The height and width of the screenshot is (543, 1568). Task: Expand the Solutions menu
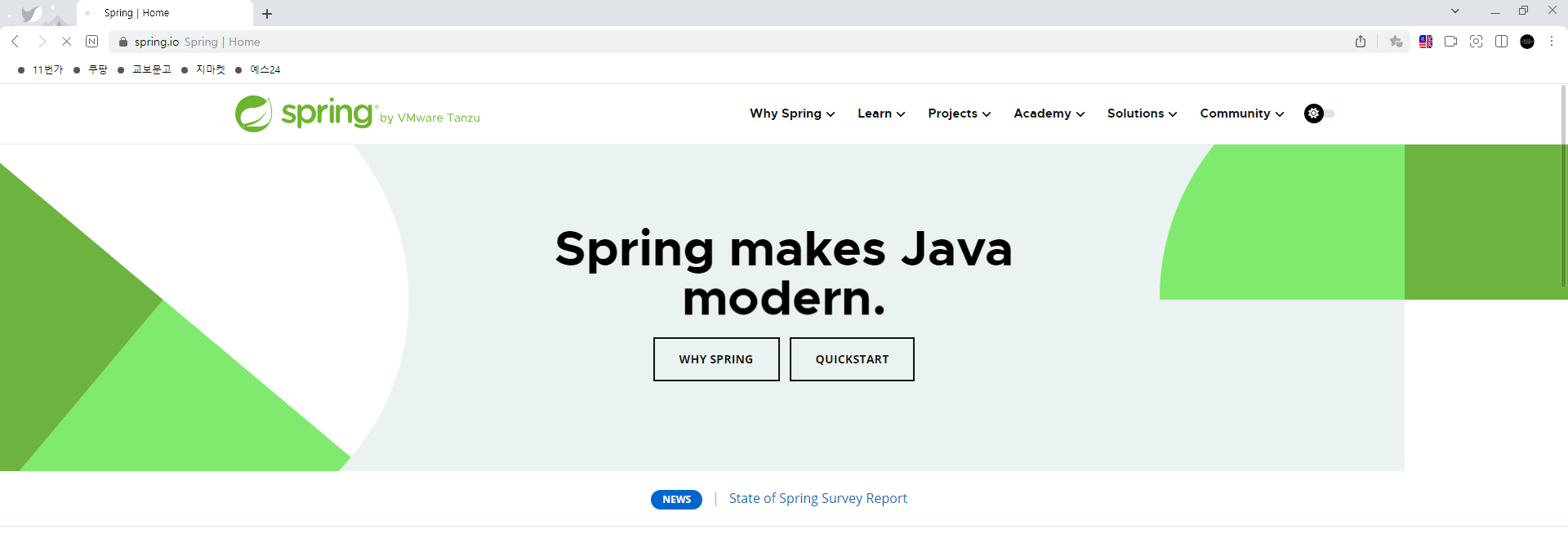1143,113
